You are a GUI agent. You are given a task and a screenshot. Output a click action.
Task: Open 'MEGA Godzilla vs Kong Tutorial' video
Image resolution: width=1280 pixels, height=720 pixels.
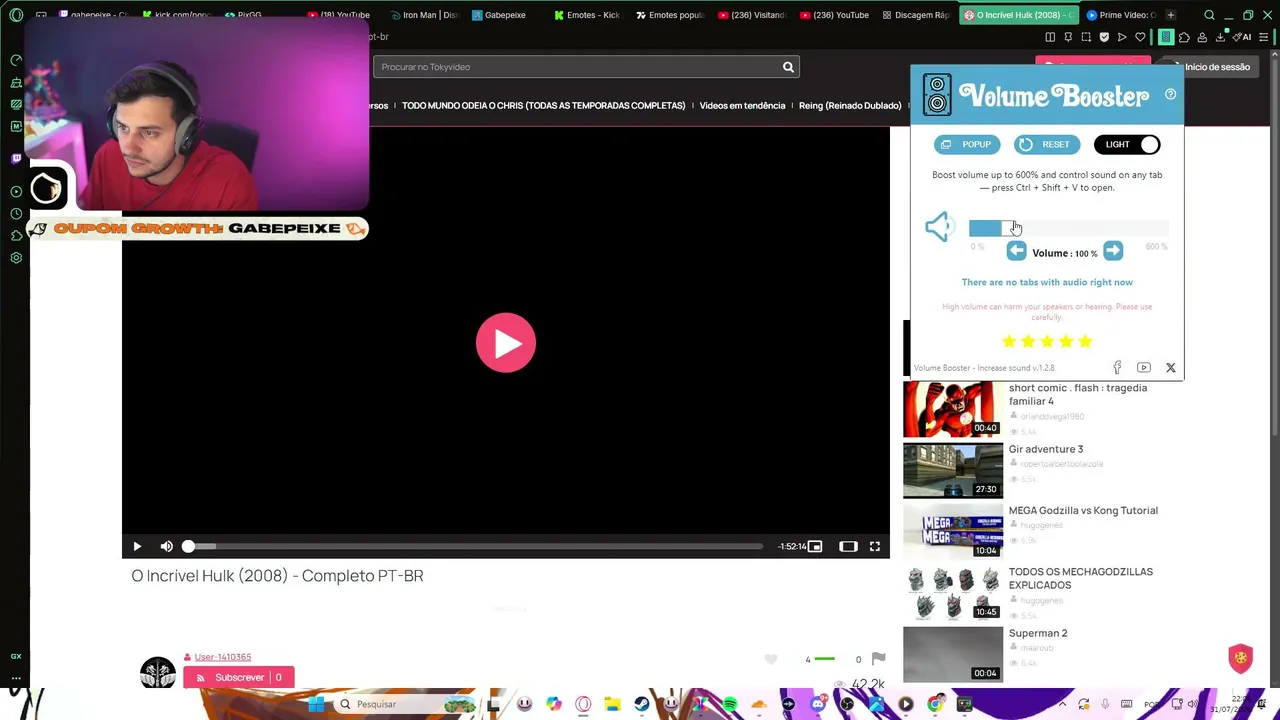click(x=1083, y=511)
